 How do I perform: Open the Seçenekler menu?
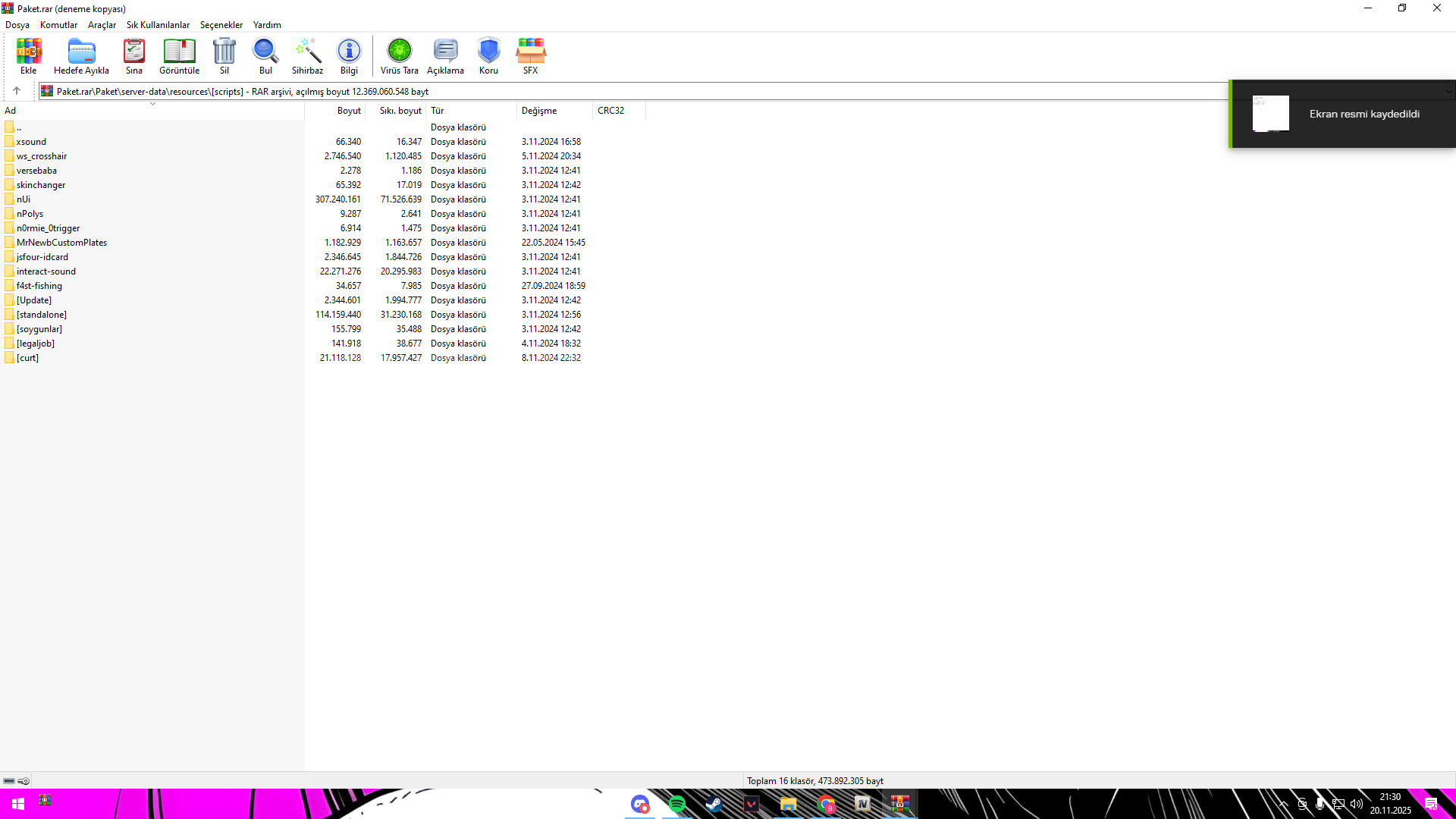221,25
